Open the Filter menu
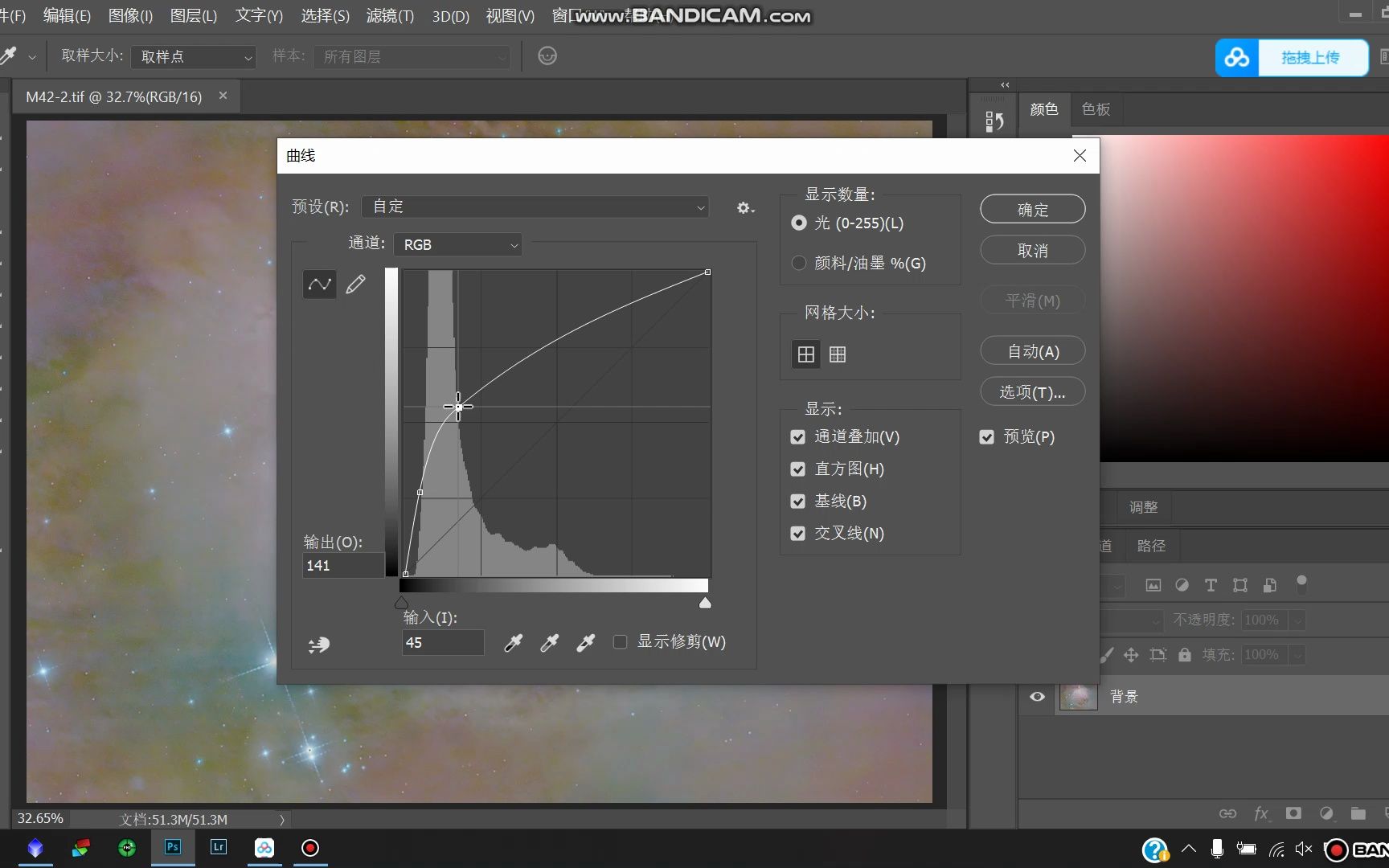The height and width of the screenshot is (868, 1389). pyautogui.click(x=390, y=15)
